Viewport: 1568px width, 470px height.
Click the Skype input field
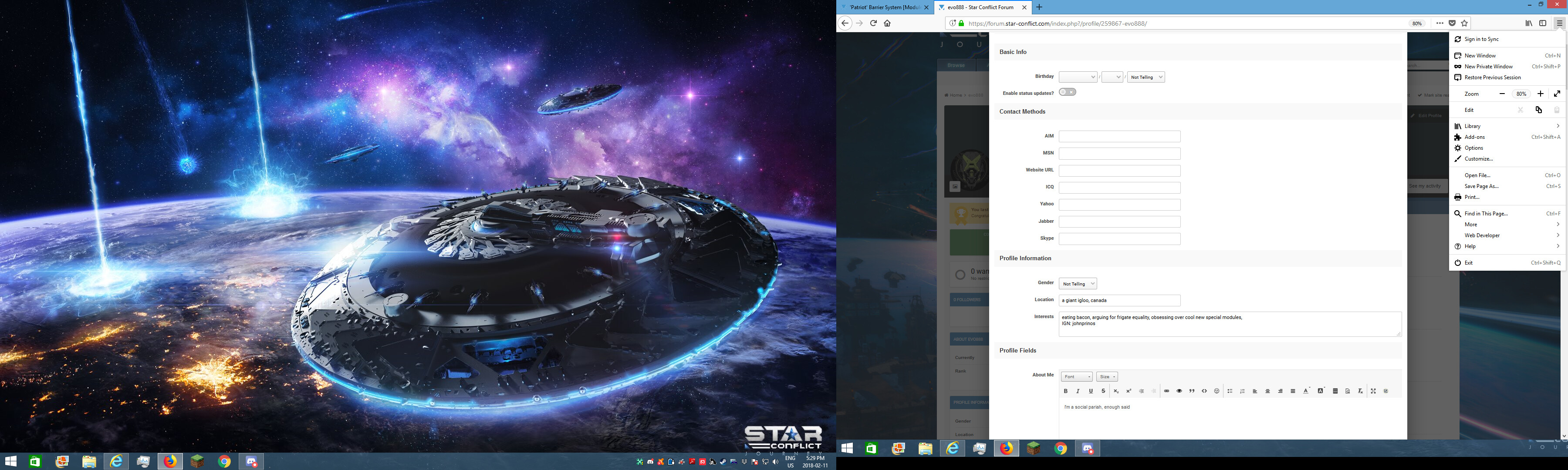tap(1119, 239)
